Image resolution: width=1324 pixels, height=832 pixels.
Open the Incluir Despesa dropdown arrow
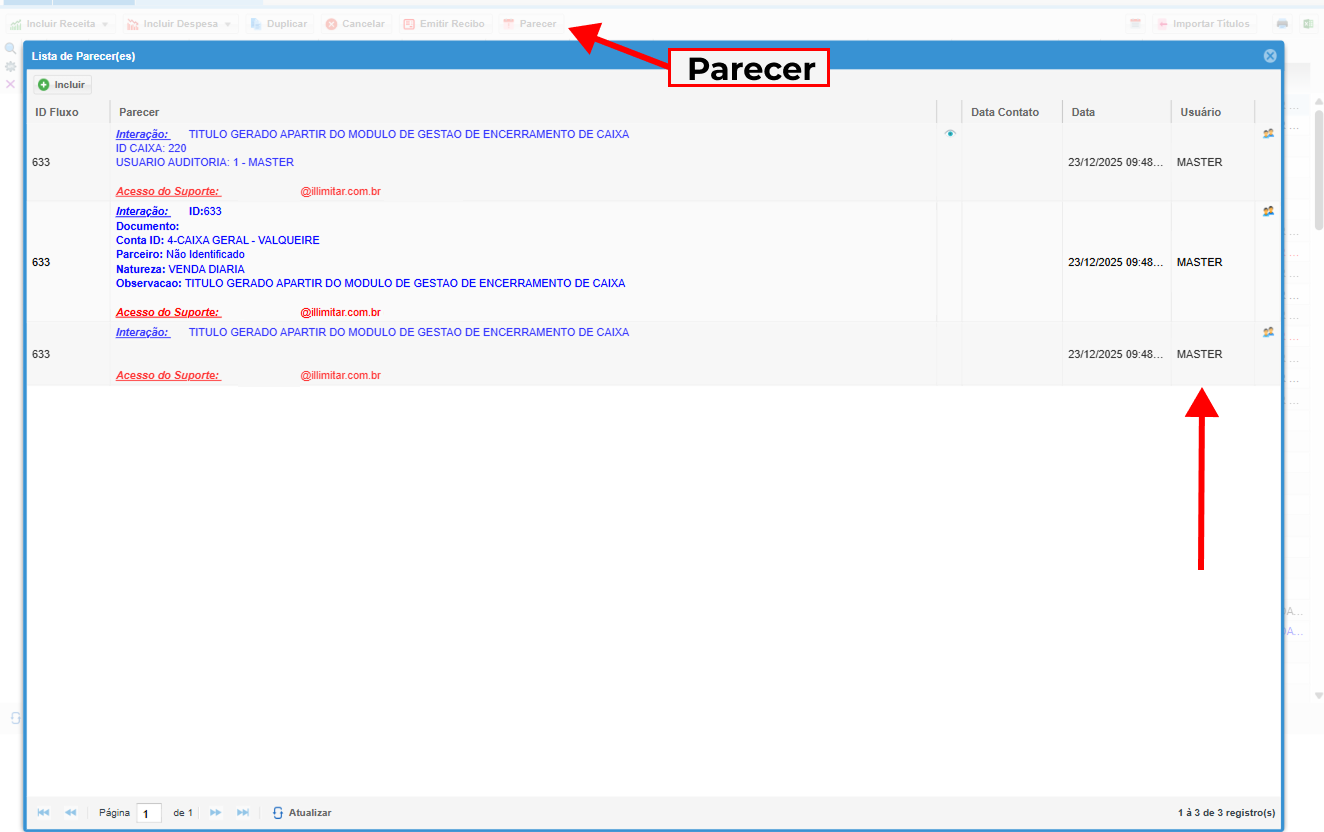[227, 24]
